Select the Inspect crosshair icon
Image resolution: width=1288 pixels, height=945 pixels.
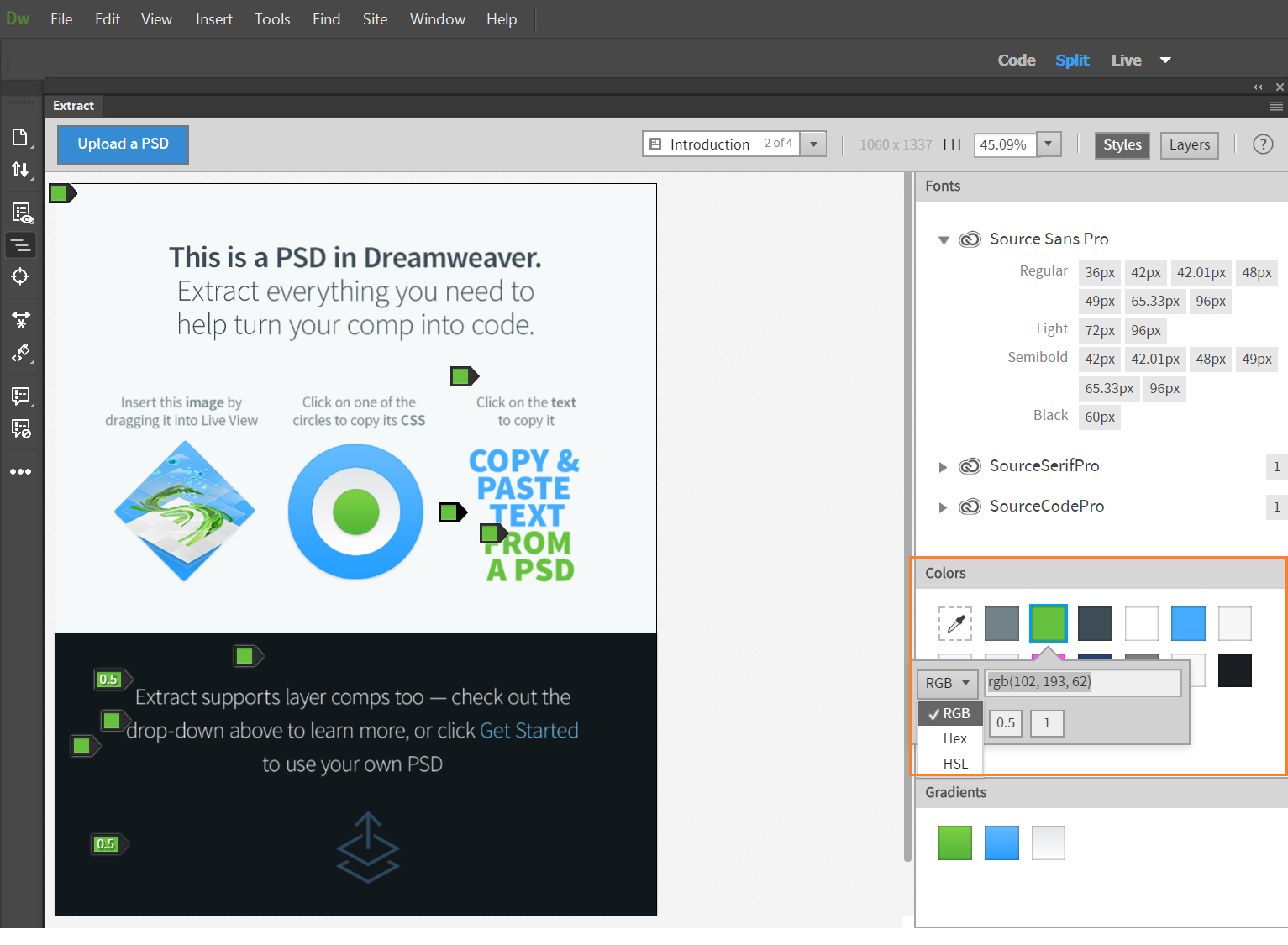click(20, 276)
